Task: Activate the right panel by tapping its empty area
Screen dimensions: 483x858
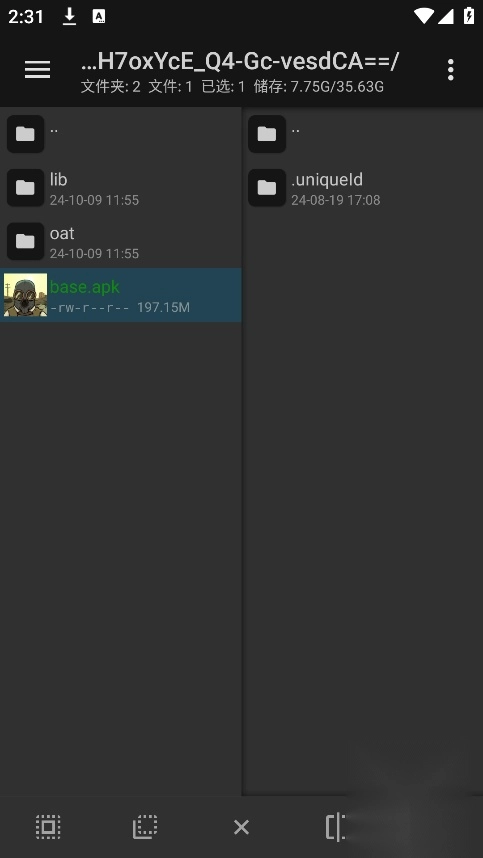Action: coord(363,492)
